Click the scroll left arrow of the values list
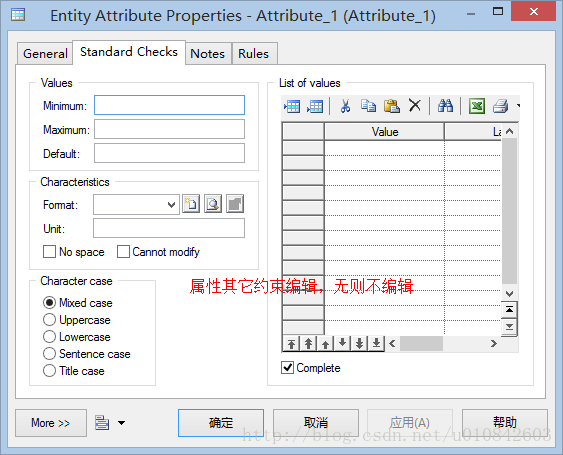This screenshot has width=563, height=455. 392,344
